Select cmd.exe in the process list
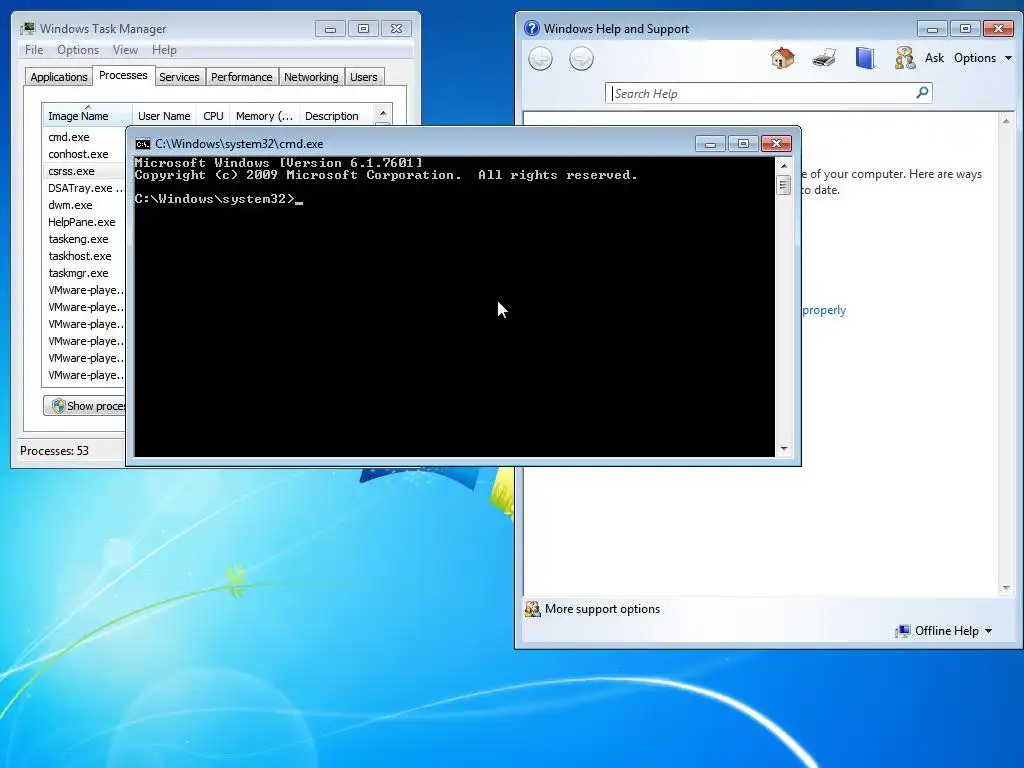This screenshot has width=1024, height=768. tap(84, 137)
